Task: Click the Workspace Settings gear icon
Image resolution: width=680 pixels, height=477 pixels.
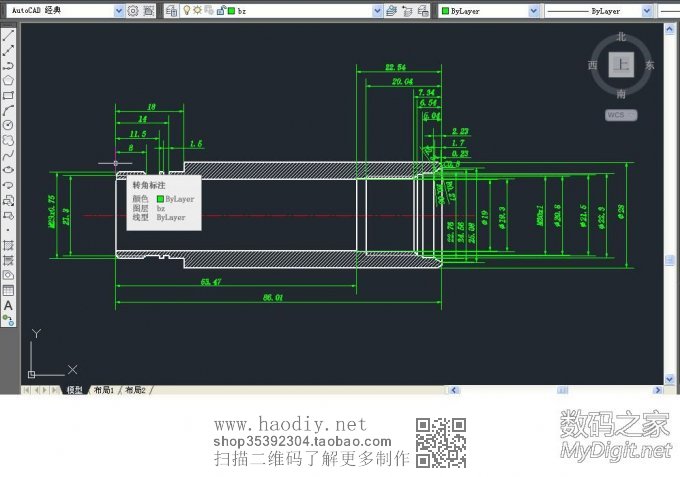Action: click(x=134, y=10)
